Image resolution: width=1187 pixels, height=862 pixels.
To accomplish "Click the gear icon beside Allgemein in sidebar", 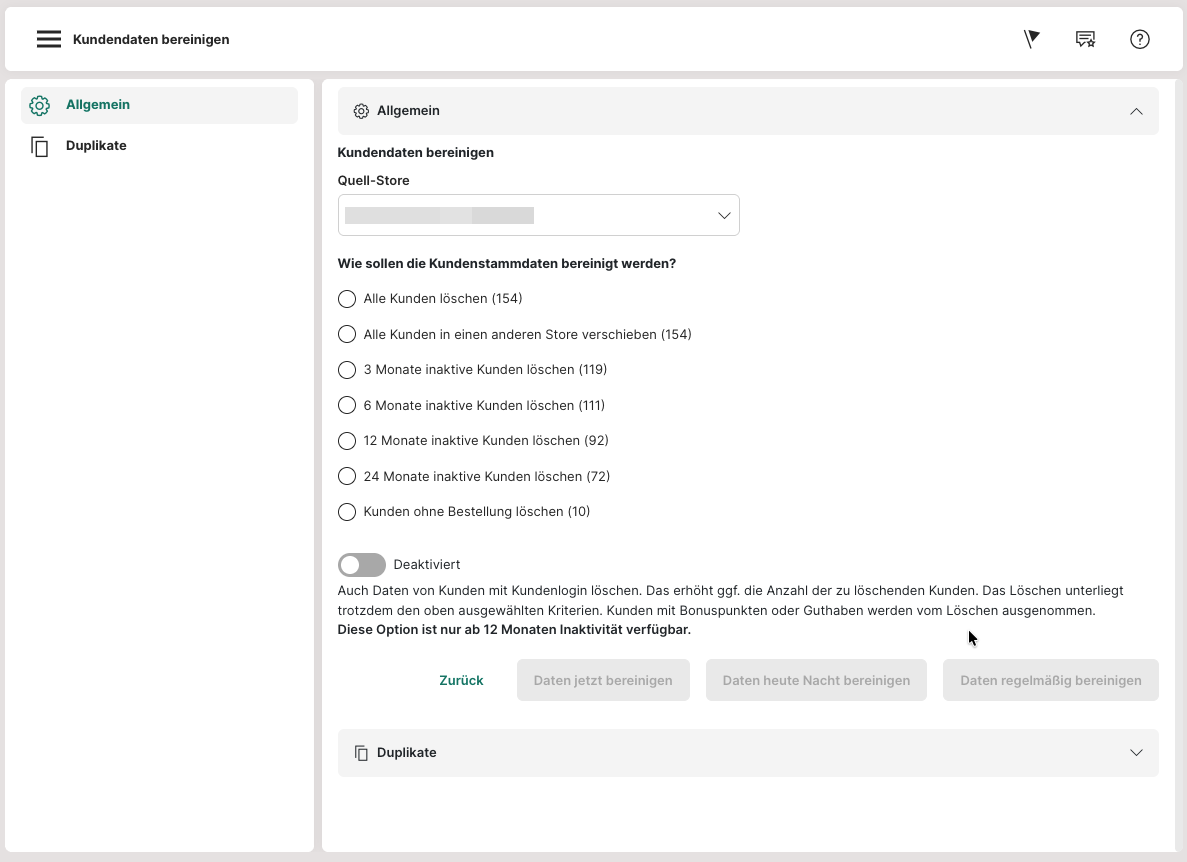I will point(40,105).
